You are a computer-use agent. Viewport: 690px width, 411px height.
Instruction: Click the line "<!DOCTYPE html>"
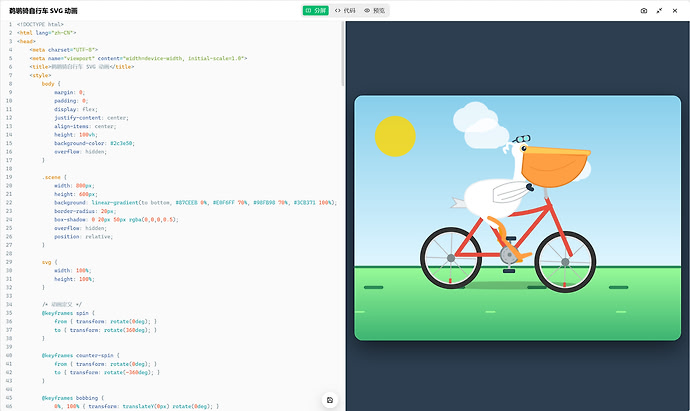coord(40,24)
